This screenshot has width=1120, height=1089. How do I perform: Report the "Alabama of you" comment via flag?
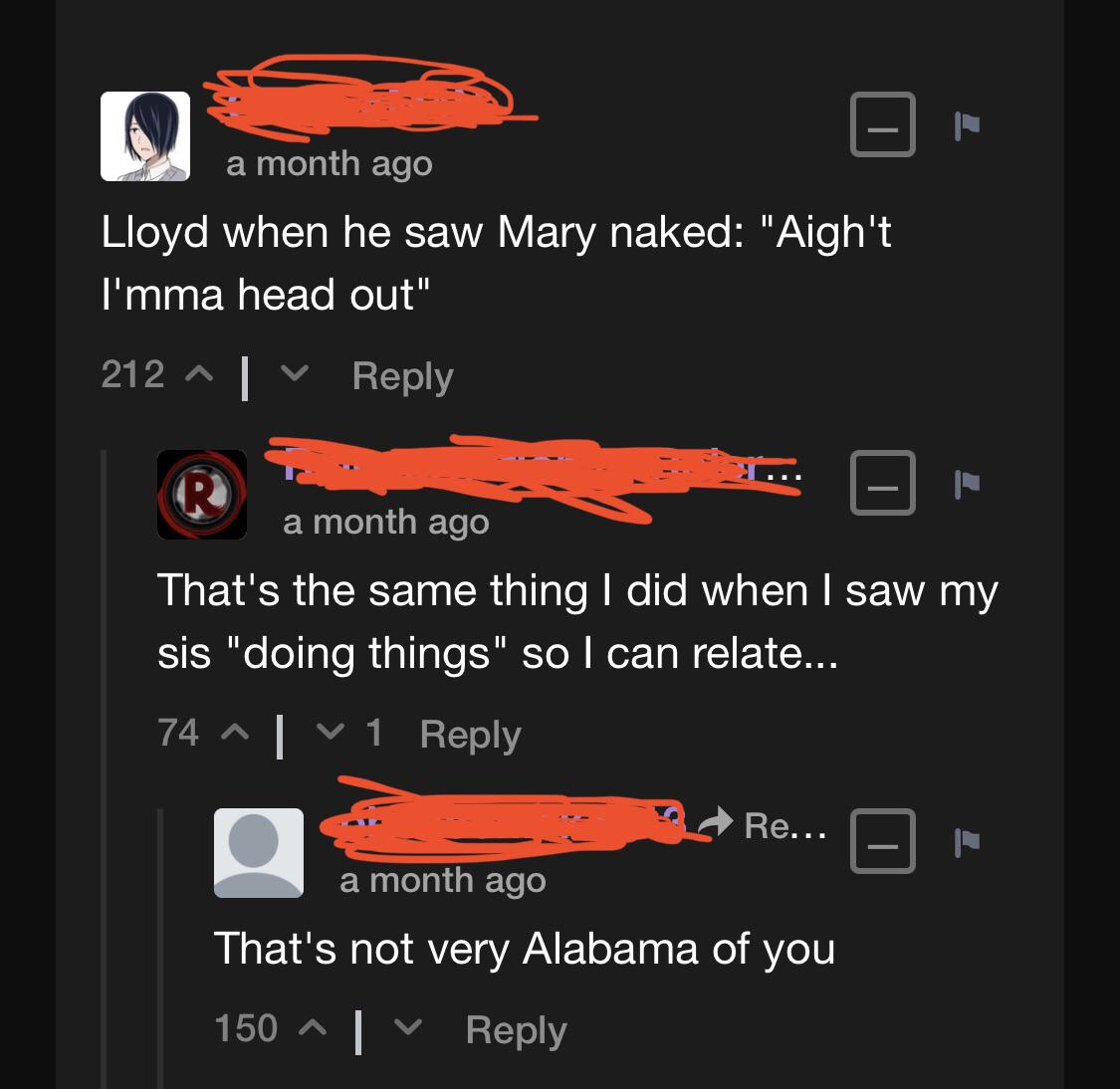pos(966,841)
